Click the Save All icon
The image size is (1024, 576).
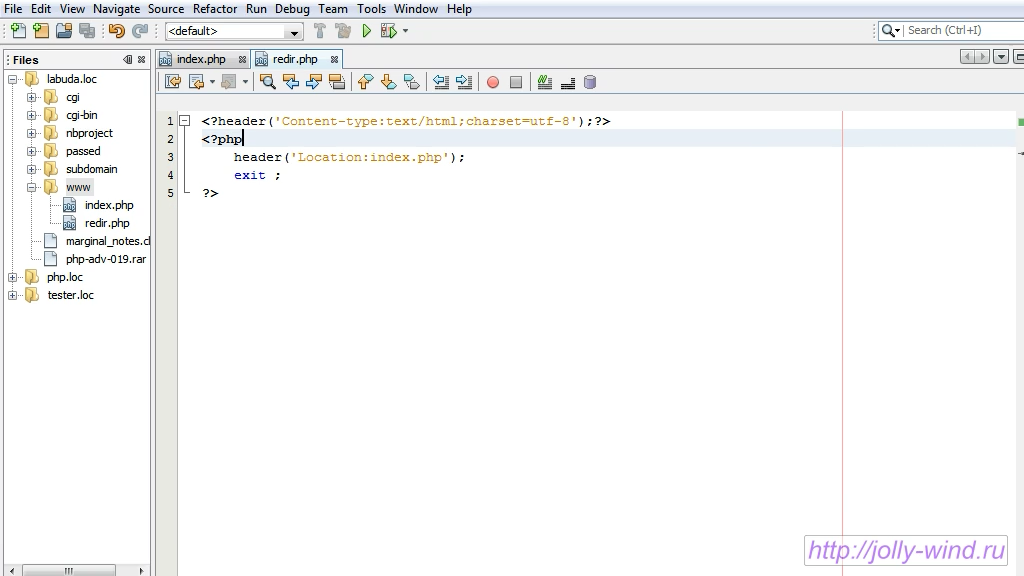tap(86, 31)
